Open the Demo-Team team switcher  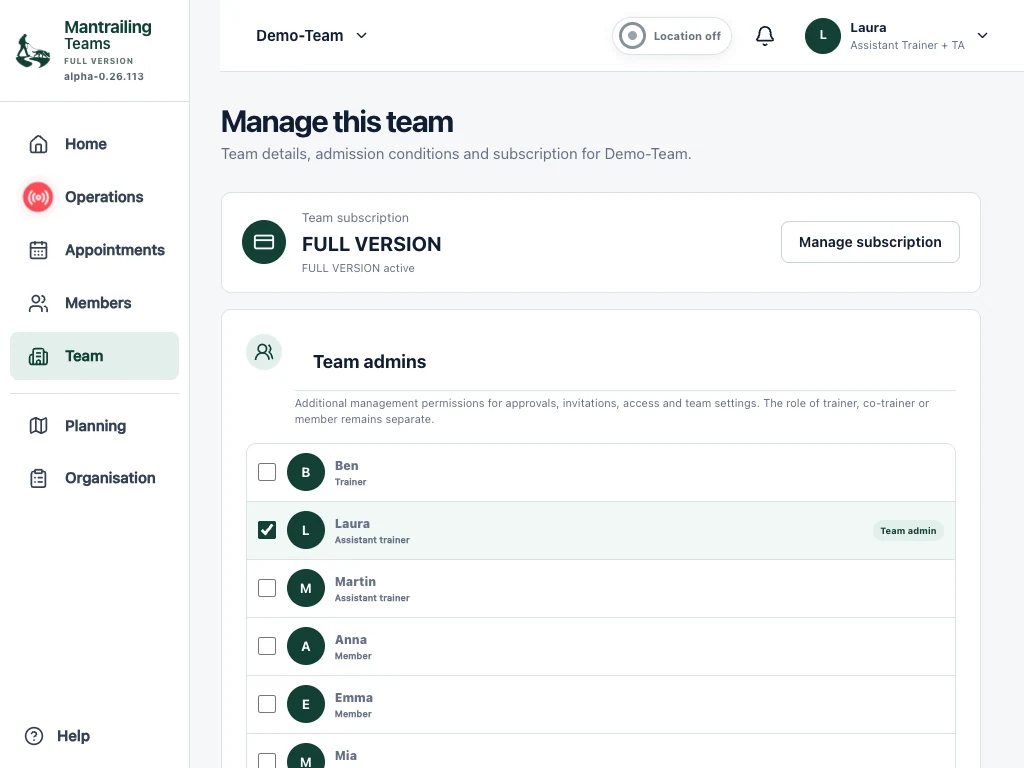[x=312, y=36]
